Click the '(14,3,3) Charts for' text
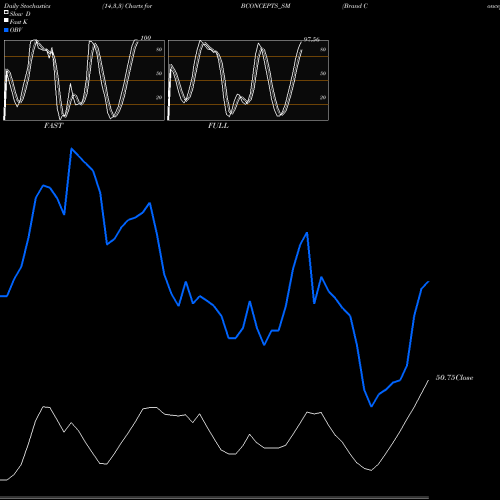500x500 pixels. [x=127, y=6]
